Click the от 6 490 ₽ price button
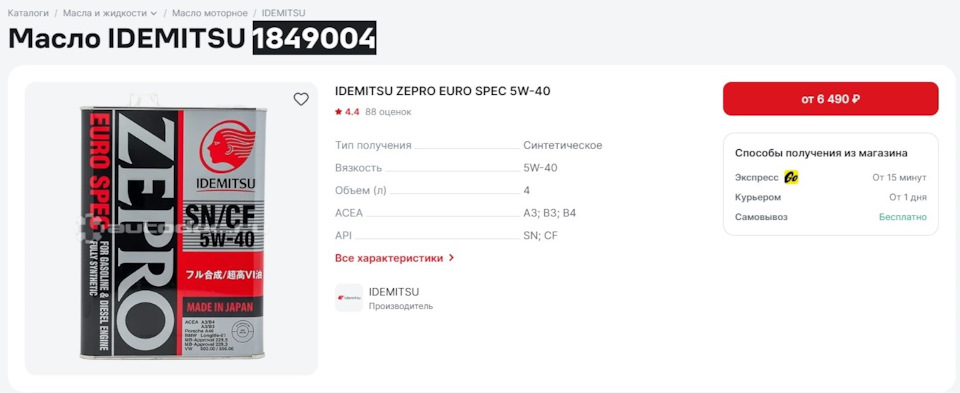 point(830,99)
